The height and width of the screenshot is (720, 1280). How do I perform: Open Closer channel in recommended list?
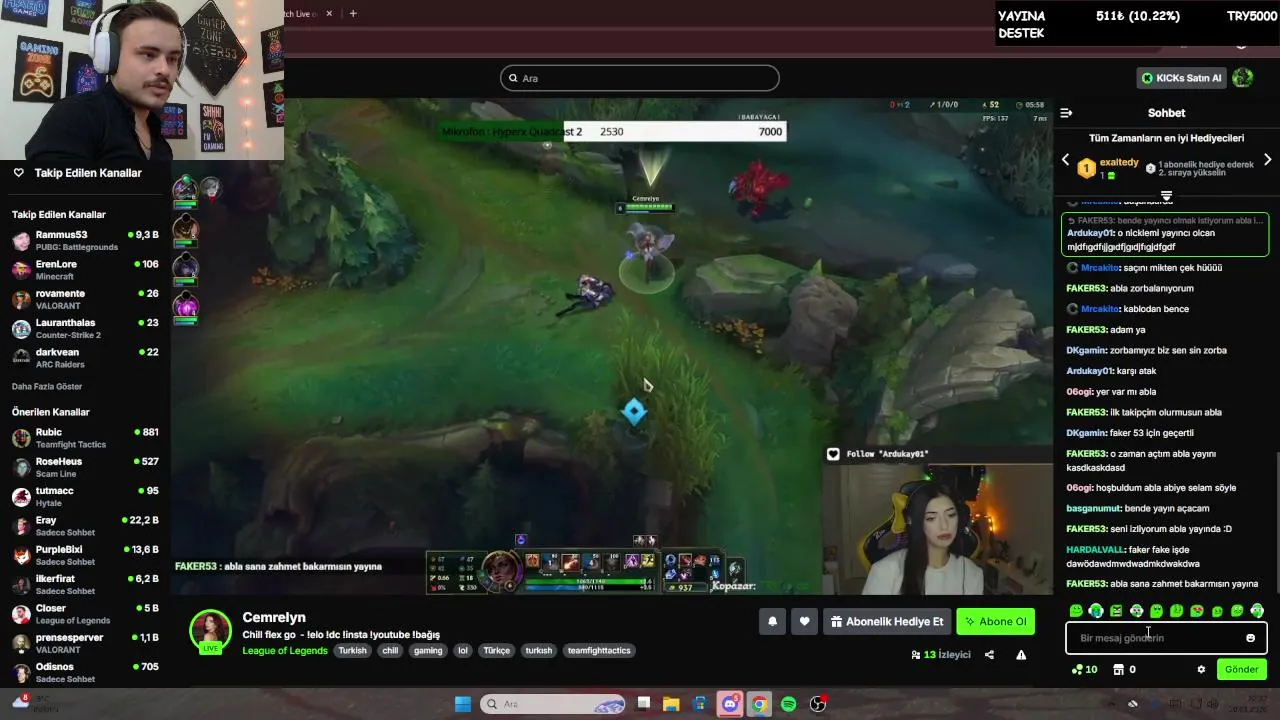coord(85,613)
